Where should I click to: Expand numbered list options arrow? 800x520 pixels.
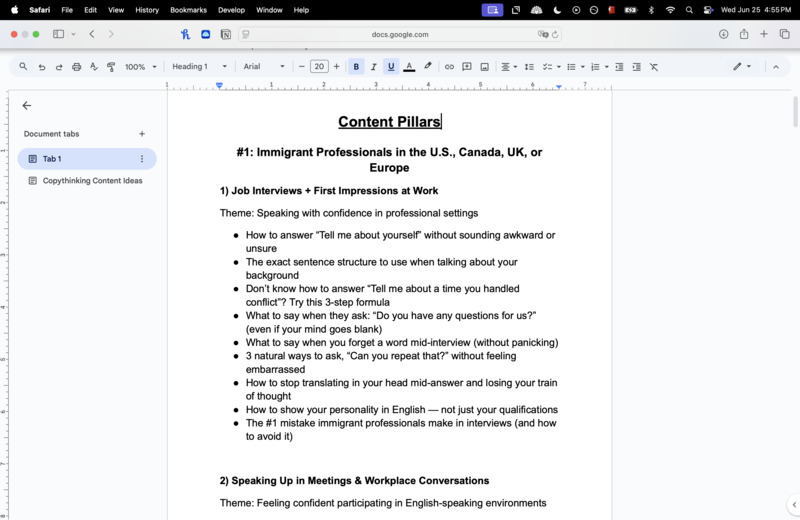point(607,67)
